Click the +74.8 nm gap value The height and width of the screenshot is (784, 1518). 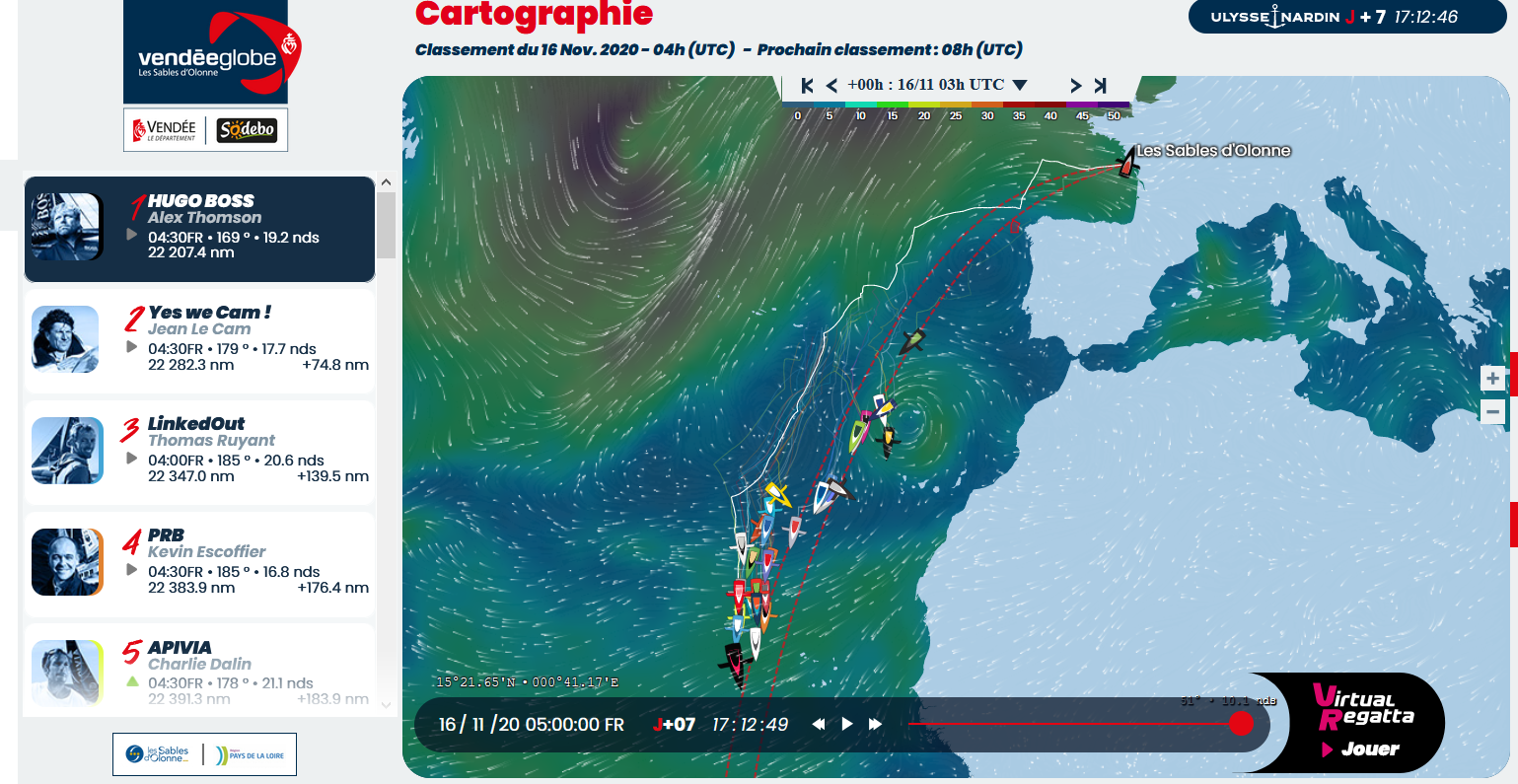[x=335, y=364]
